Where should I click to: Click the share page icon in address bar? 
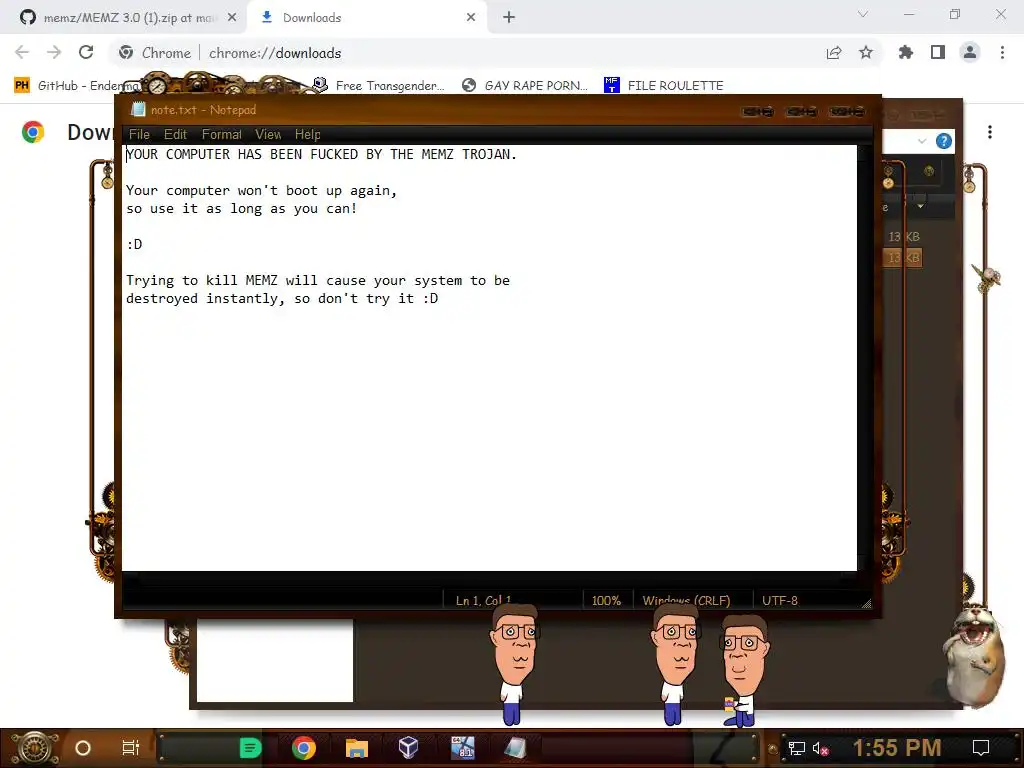click(x=834, y=53)
